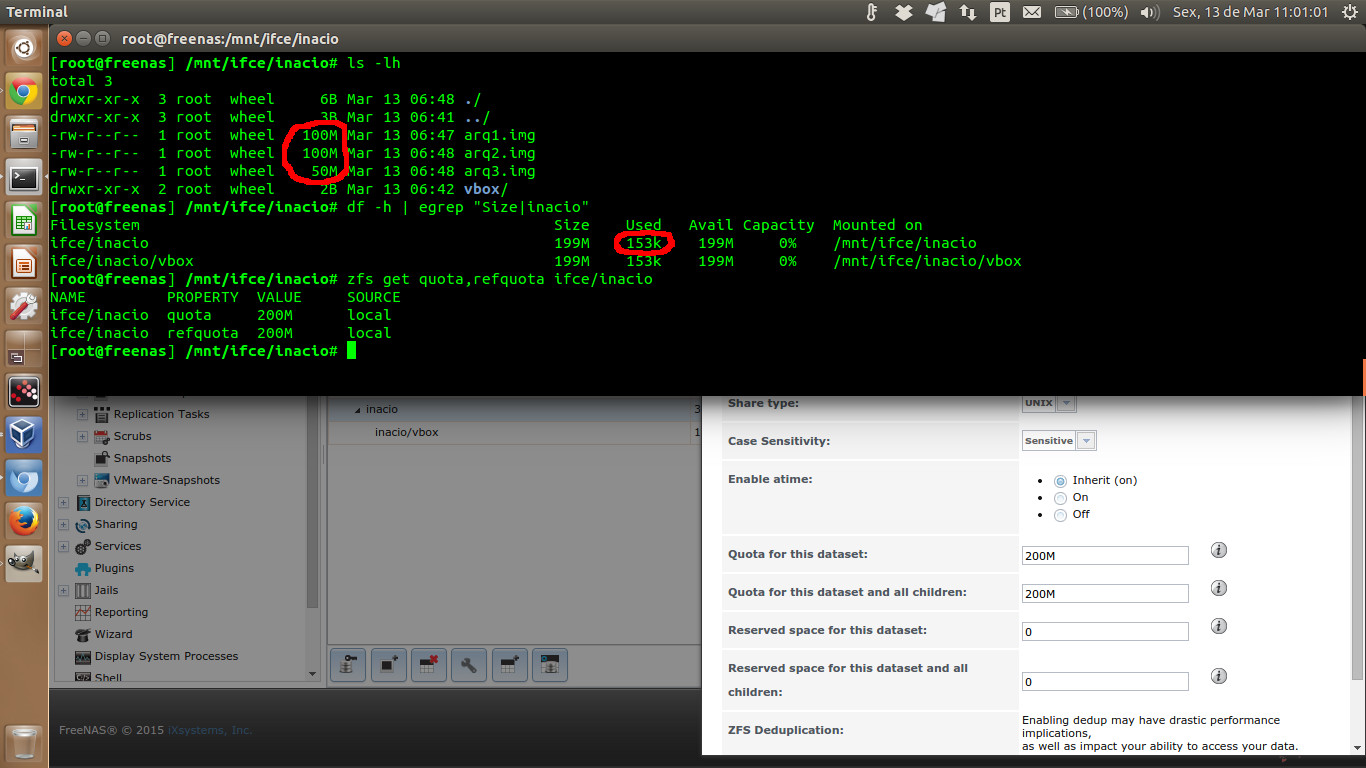Open Plugins in sidebar tree

coord(114,568)
